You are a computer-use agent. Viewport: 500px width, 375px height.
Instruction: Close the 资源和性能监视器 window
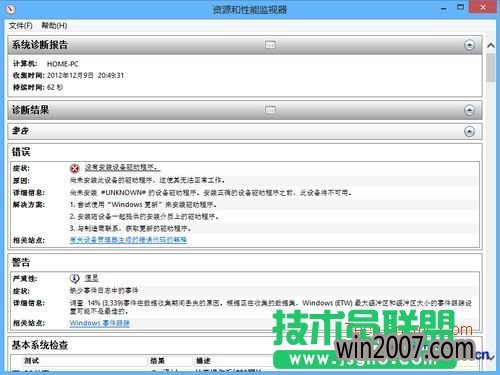pos(483,7)
